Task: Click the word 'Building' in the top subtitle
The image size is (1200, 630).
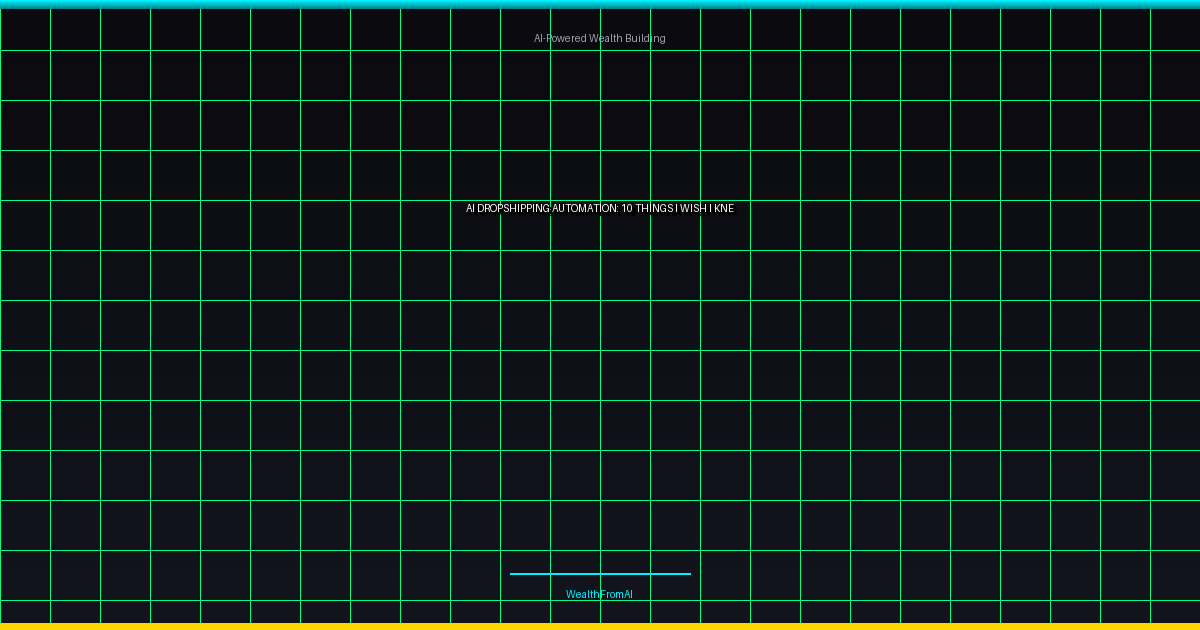Action: [x=645, y=38]
